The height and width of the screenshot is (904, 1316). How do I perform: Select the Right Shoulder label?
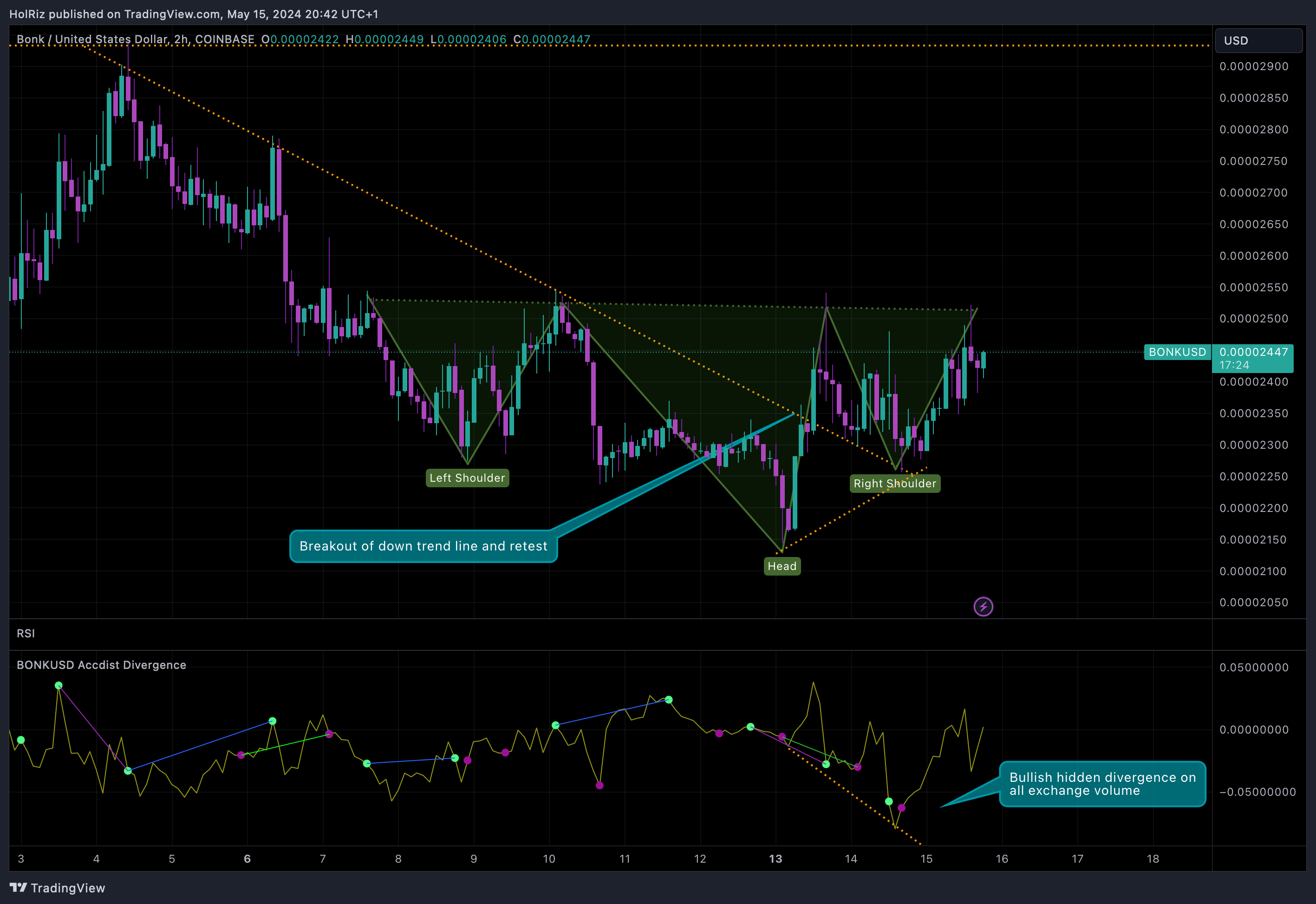coord(895,483)
